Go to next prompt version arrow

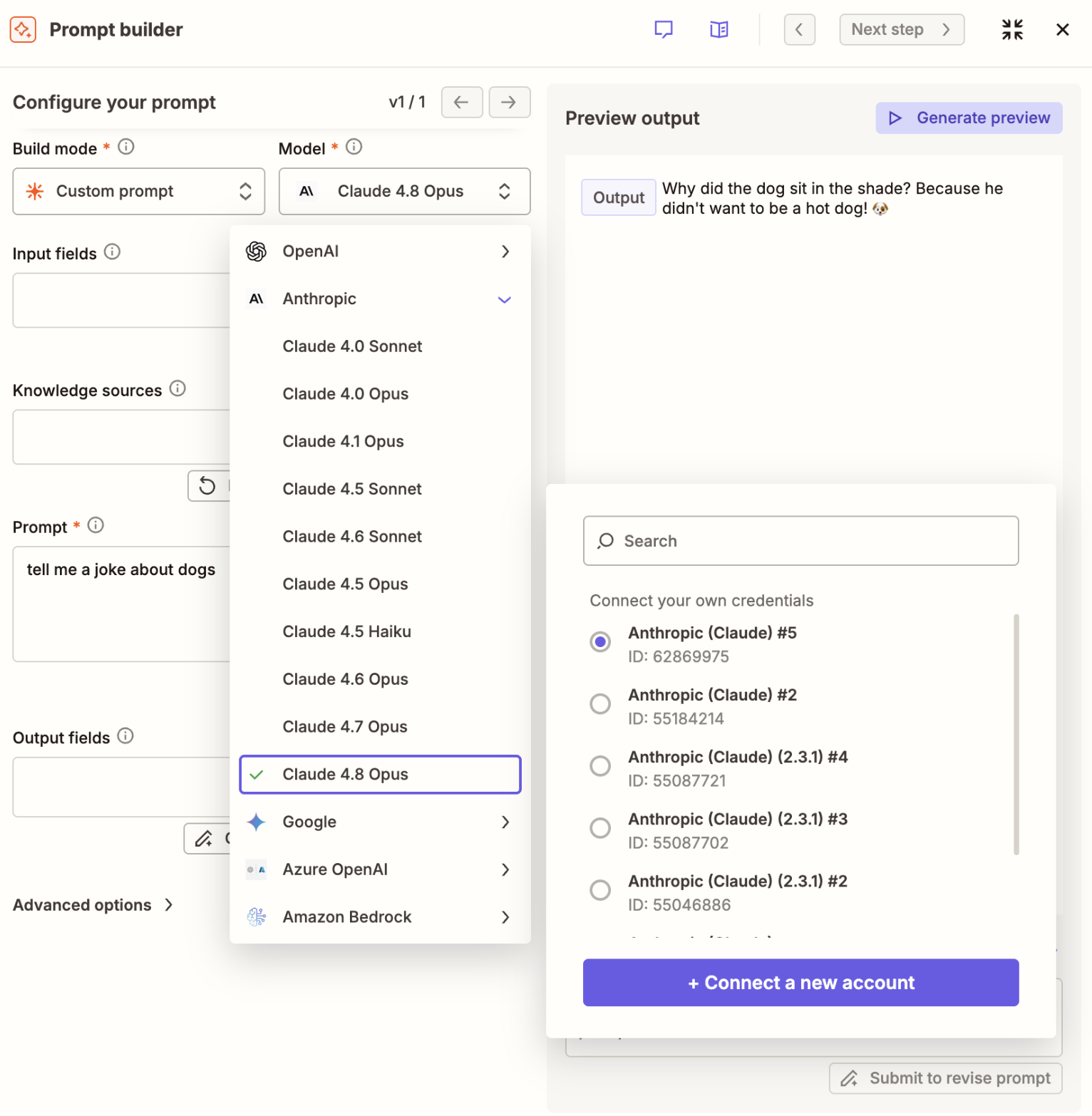point(509,102)
